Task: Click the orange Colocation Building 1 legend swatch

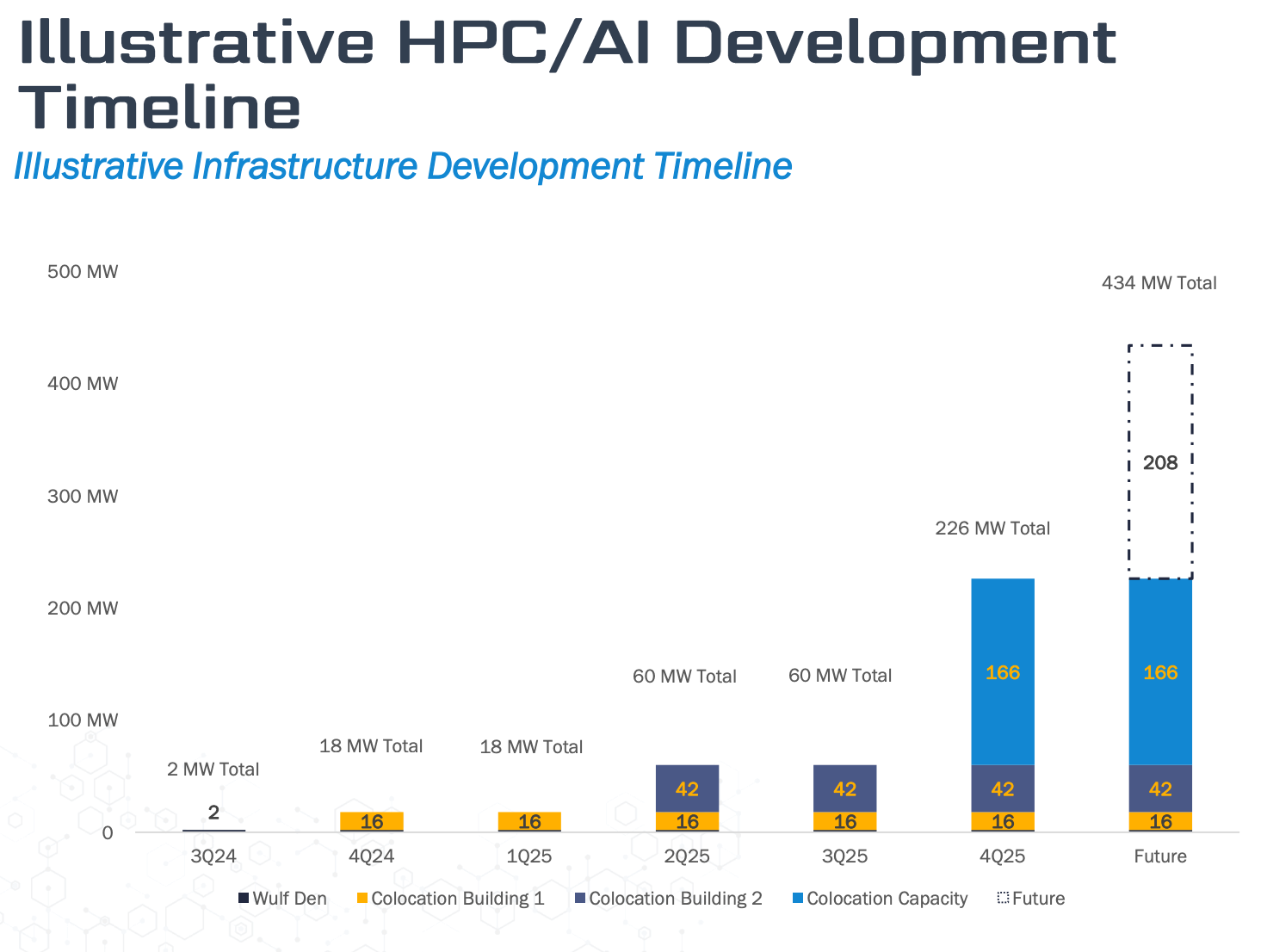Action: point(362,899)
